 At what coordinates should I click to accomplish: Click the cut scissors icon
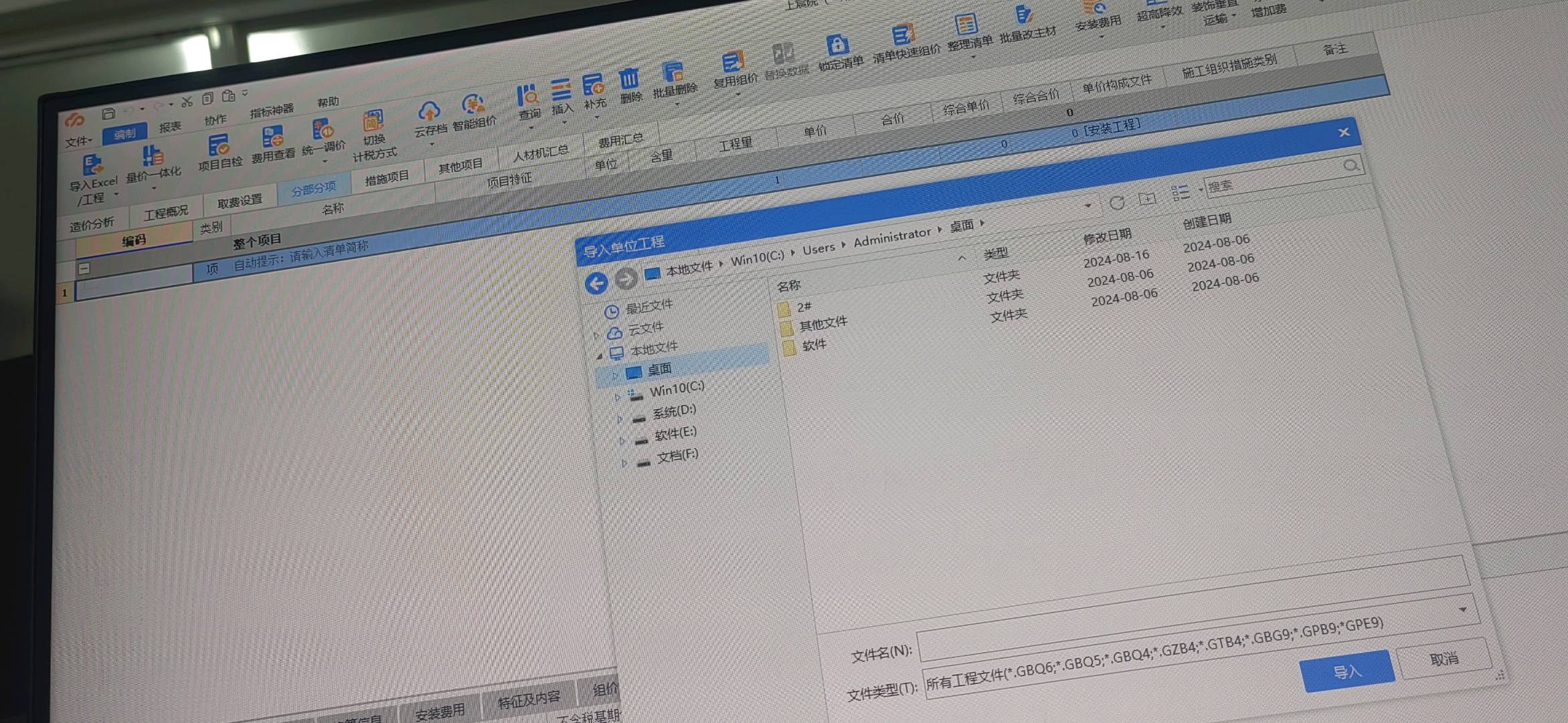187,102
